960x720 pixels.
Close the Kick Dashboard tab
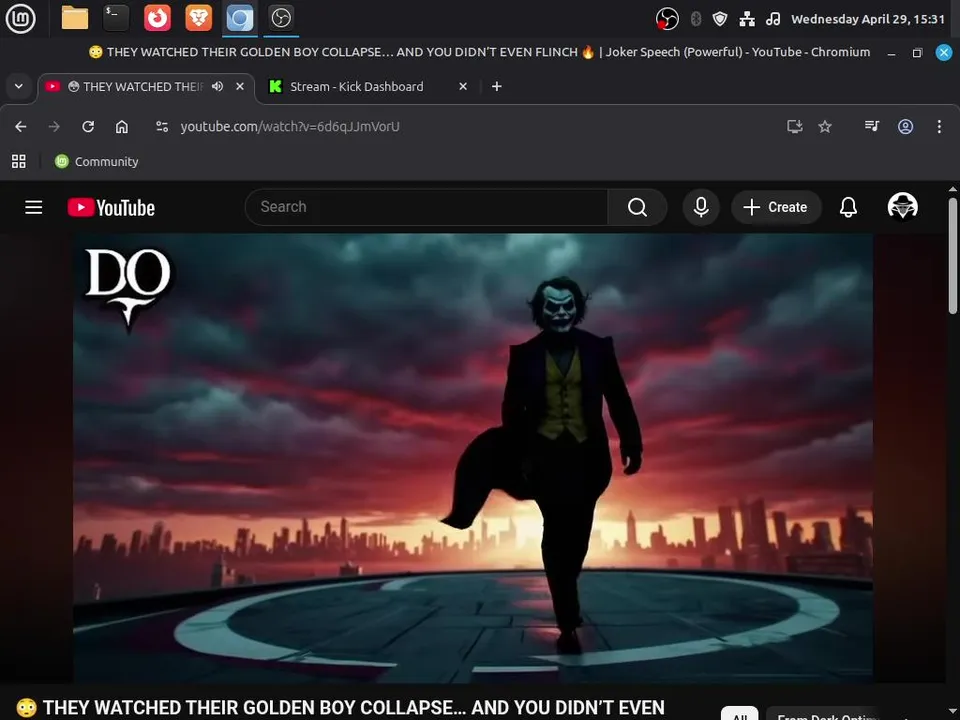[x=463, y=86]
